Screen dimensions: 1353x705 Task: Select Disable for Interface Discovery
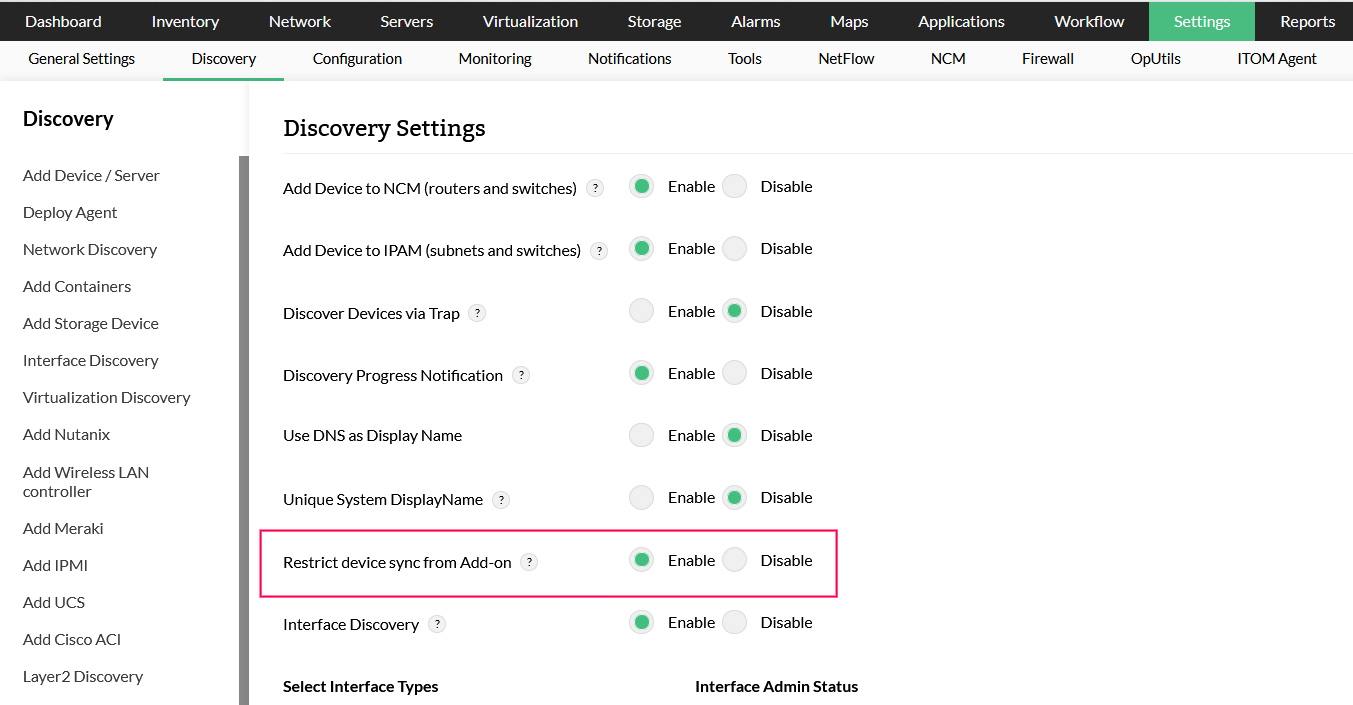tap(735, 622)
